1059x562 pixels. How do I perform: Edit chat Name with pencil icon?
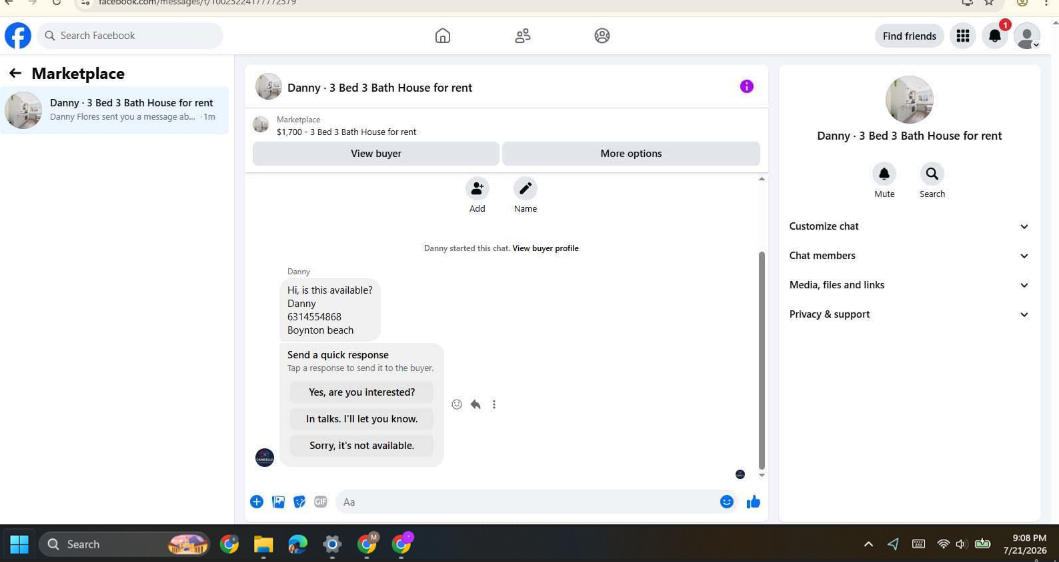tap(525, 188)
